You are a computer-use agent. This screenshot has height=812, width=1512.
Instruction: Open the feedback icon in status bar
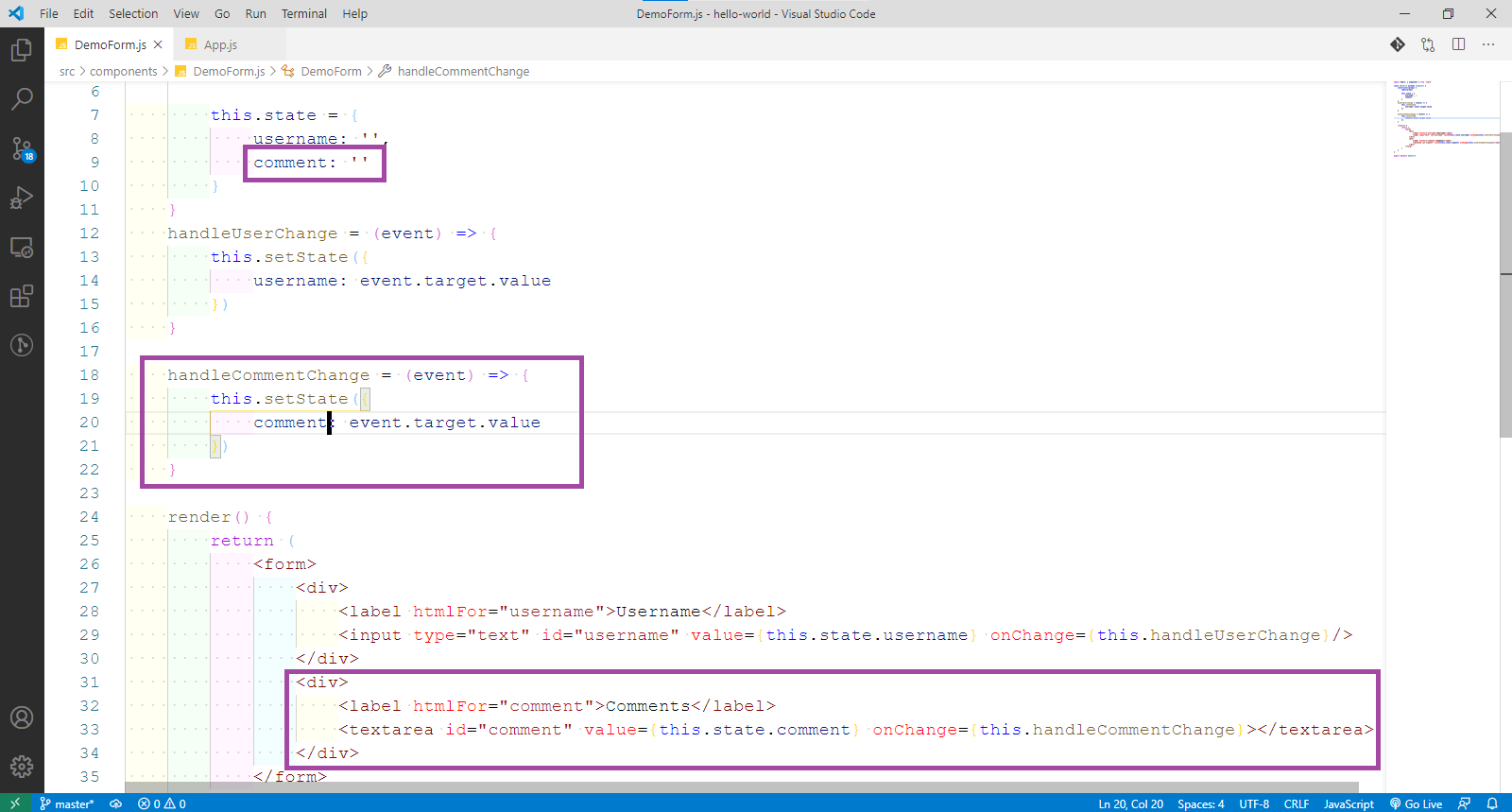tap(1464, 803)
